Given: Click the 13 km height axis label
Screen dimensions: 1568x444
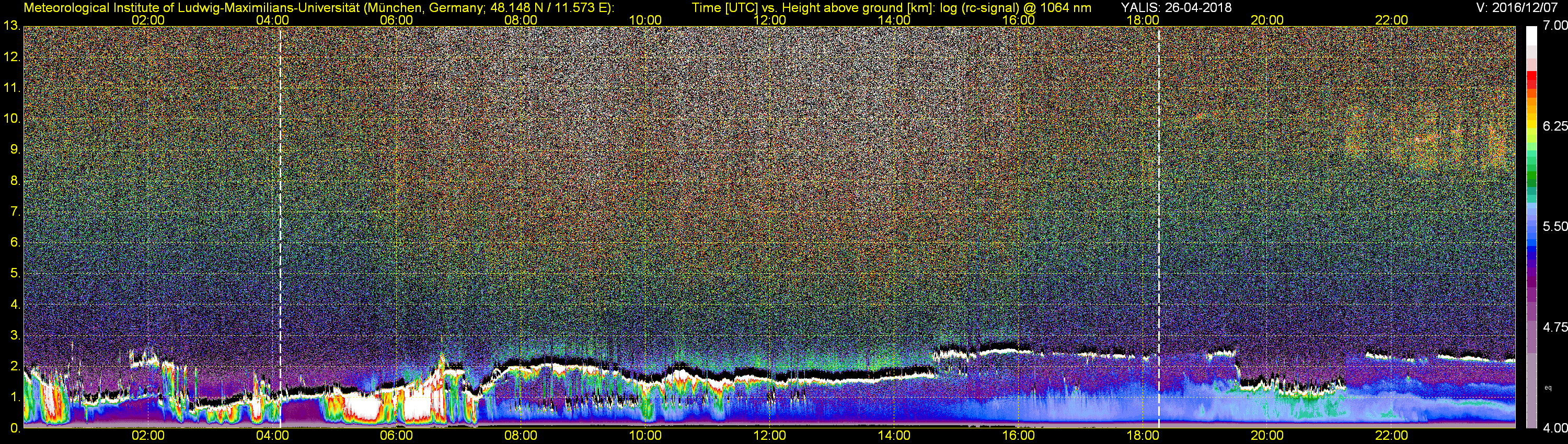Looking at the screenshot, I should pyautogui.click(x=12, y=26).
